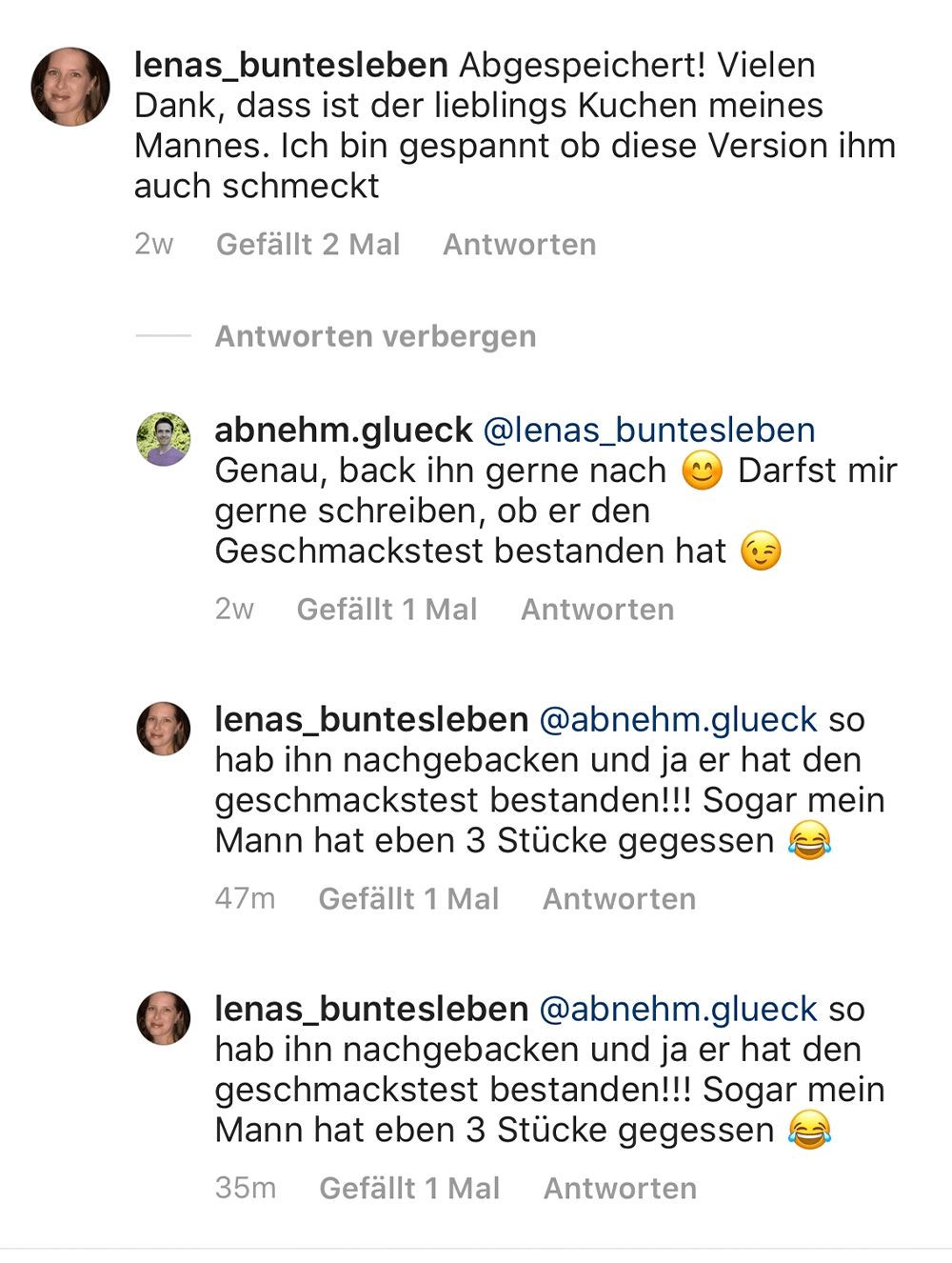The height and width of the screenshot is (1263, 952).
Task: Collapse replies with Antworten verbergen
Action: [375, 336]
